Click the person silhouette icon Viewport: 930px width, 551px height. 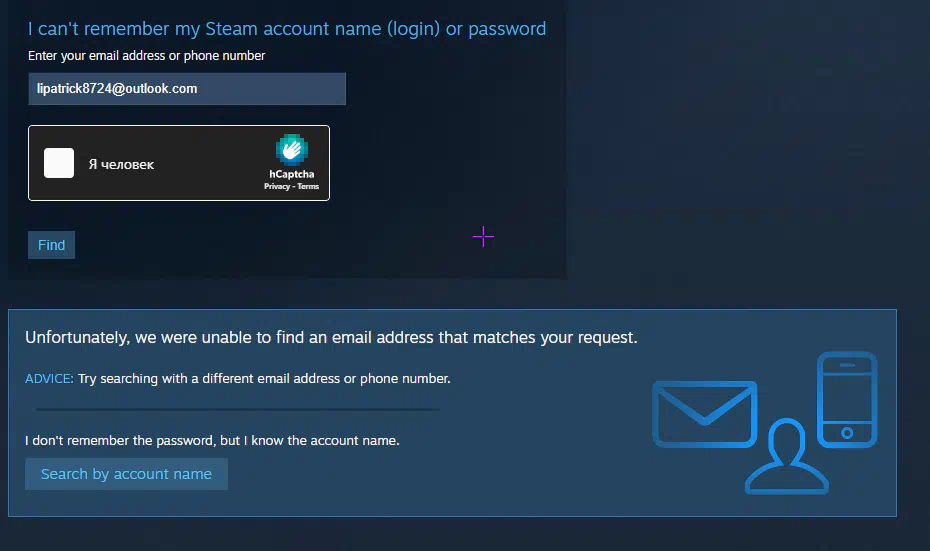[x=786, y=457]
